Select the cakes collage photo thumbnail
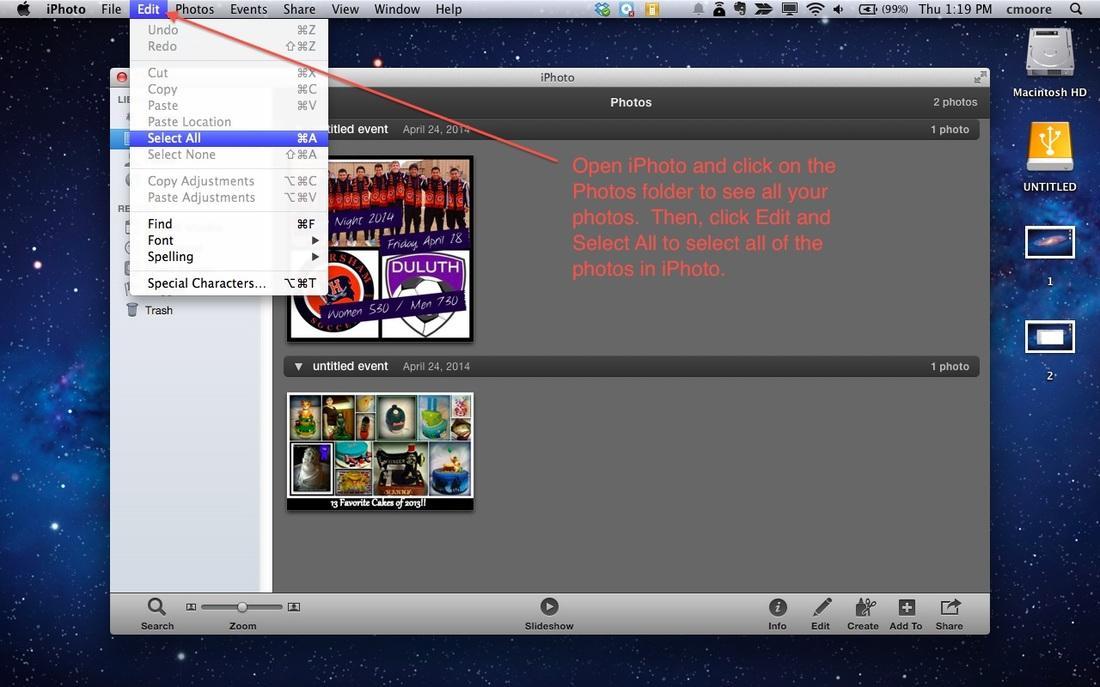The width and height of the screenshot is (1100, 687). (x=380, y=451)
